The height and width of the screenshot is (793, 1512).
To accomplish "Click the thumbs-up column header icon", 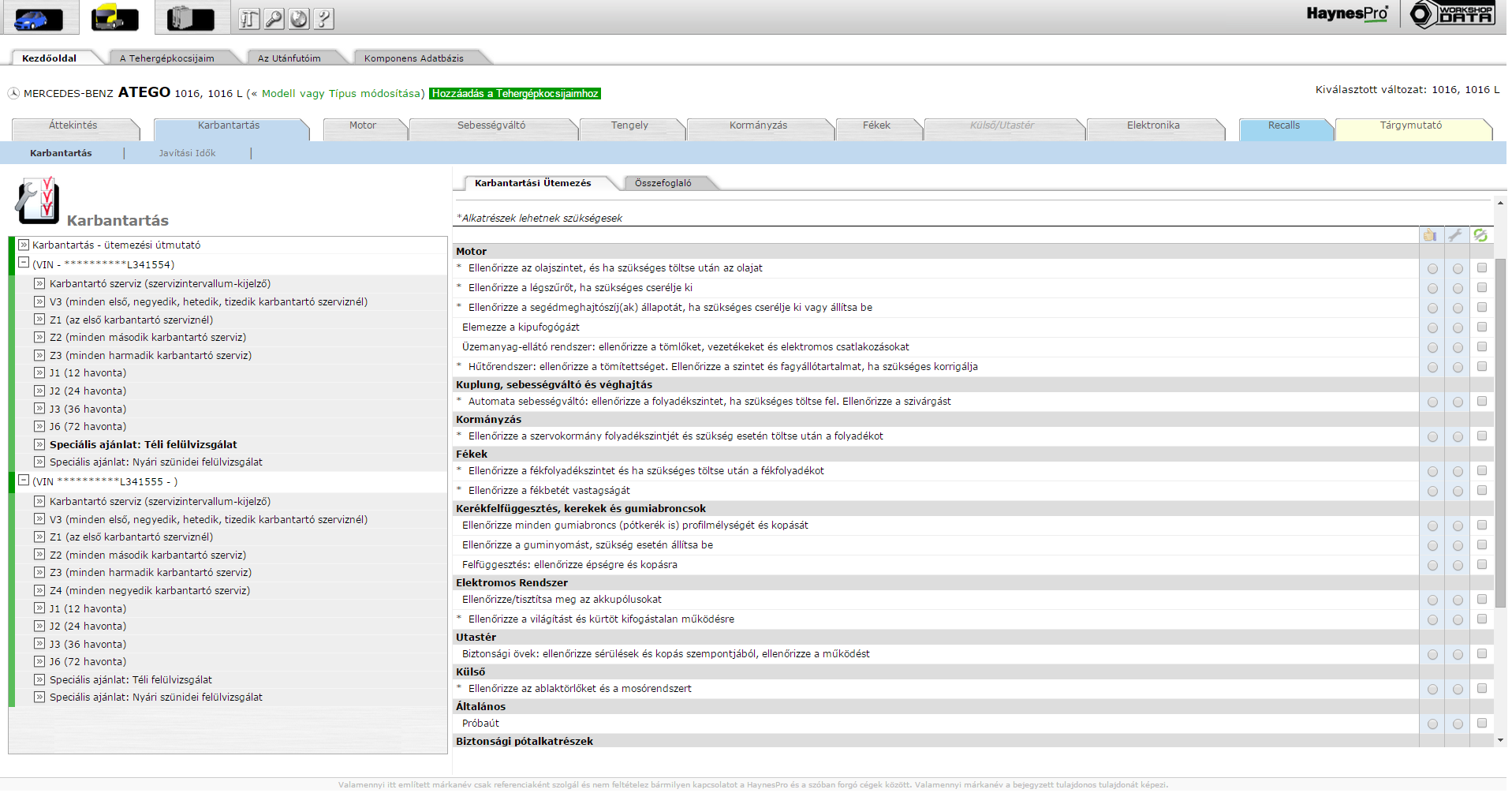I will pos(1430,235).
